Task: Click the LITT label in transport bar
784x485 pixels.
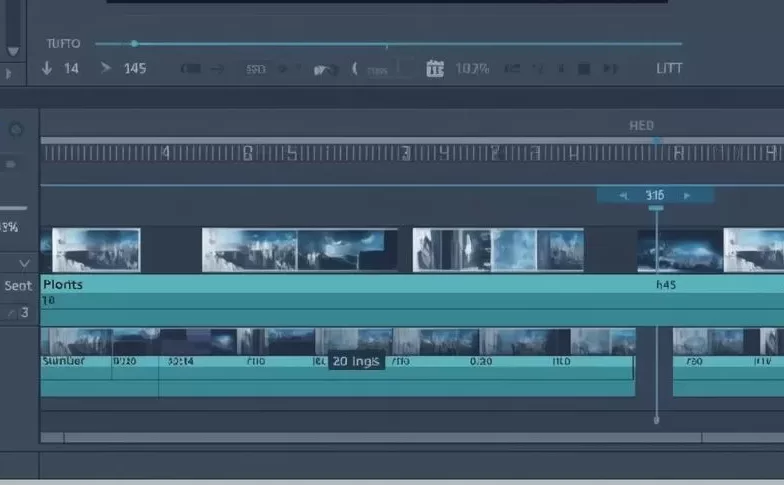Action: (x=668, y=69)
